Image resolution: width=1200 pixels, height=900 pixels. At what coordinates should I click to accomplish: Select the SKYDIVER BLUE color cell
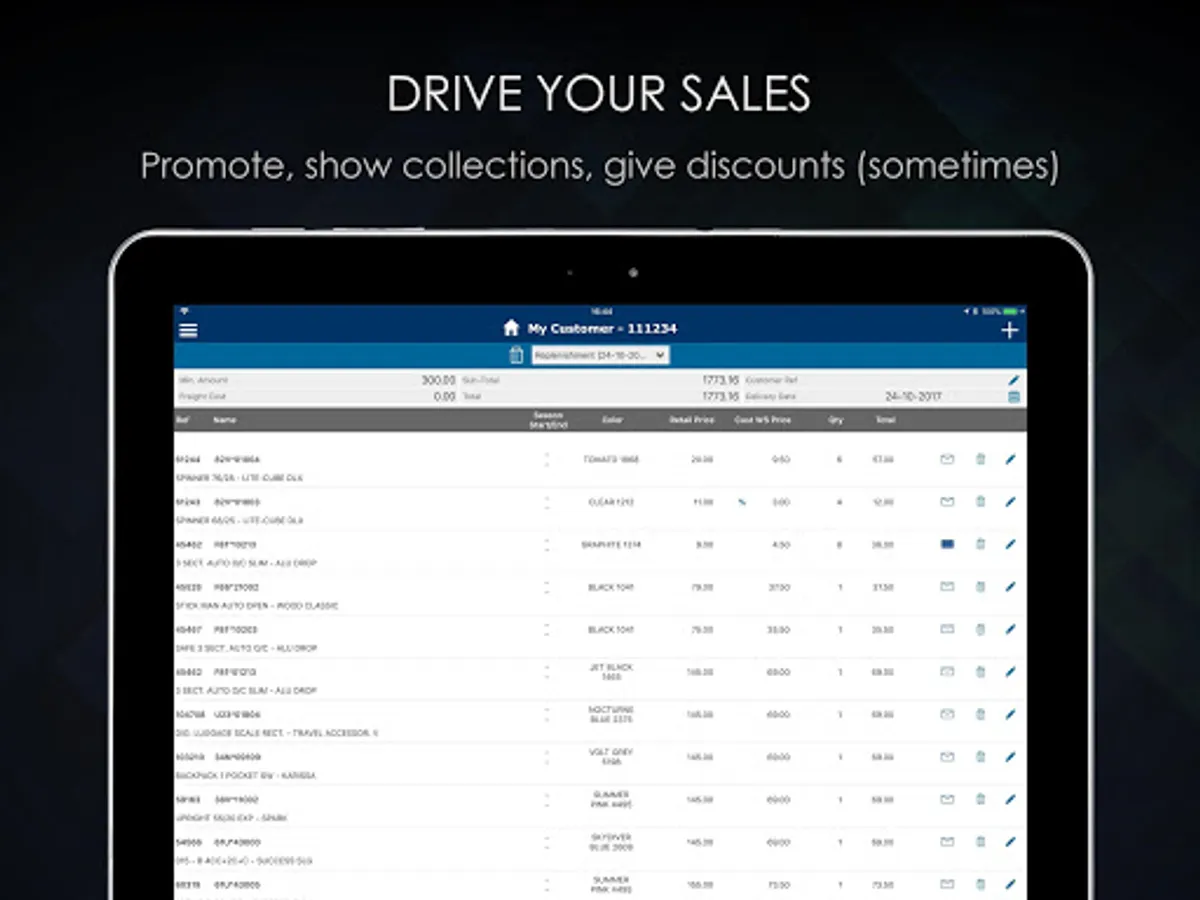click(x=612, y=842)
